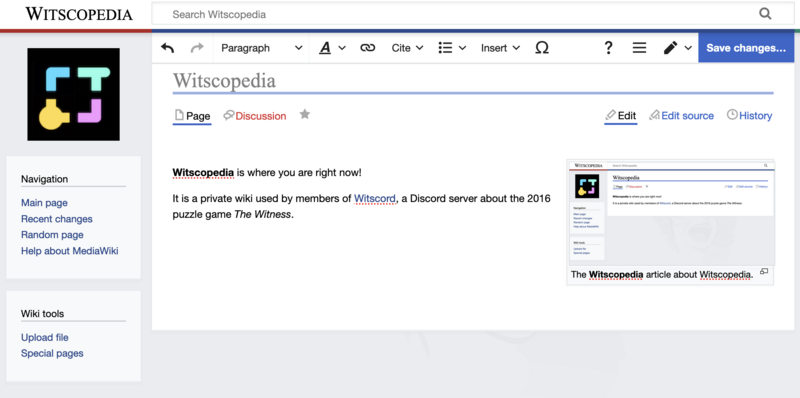Click the Witscord link in article
This screenshot has height=398, width=800.
coord(375,198)
